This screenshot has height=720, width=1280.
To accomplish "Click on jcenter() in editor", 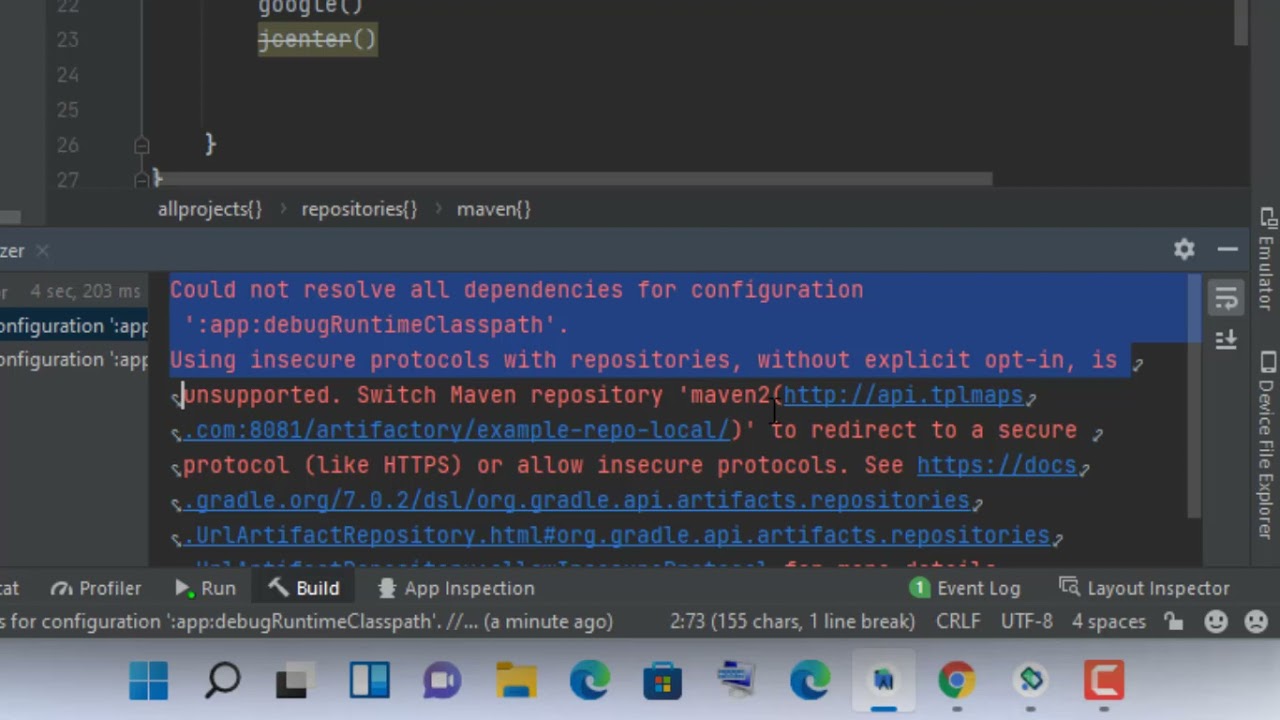I will click(x=317, y=39).
